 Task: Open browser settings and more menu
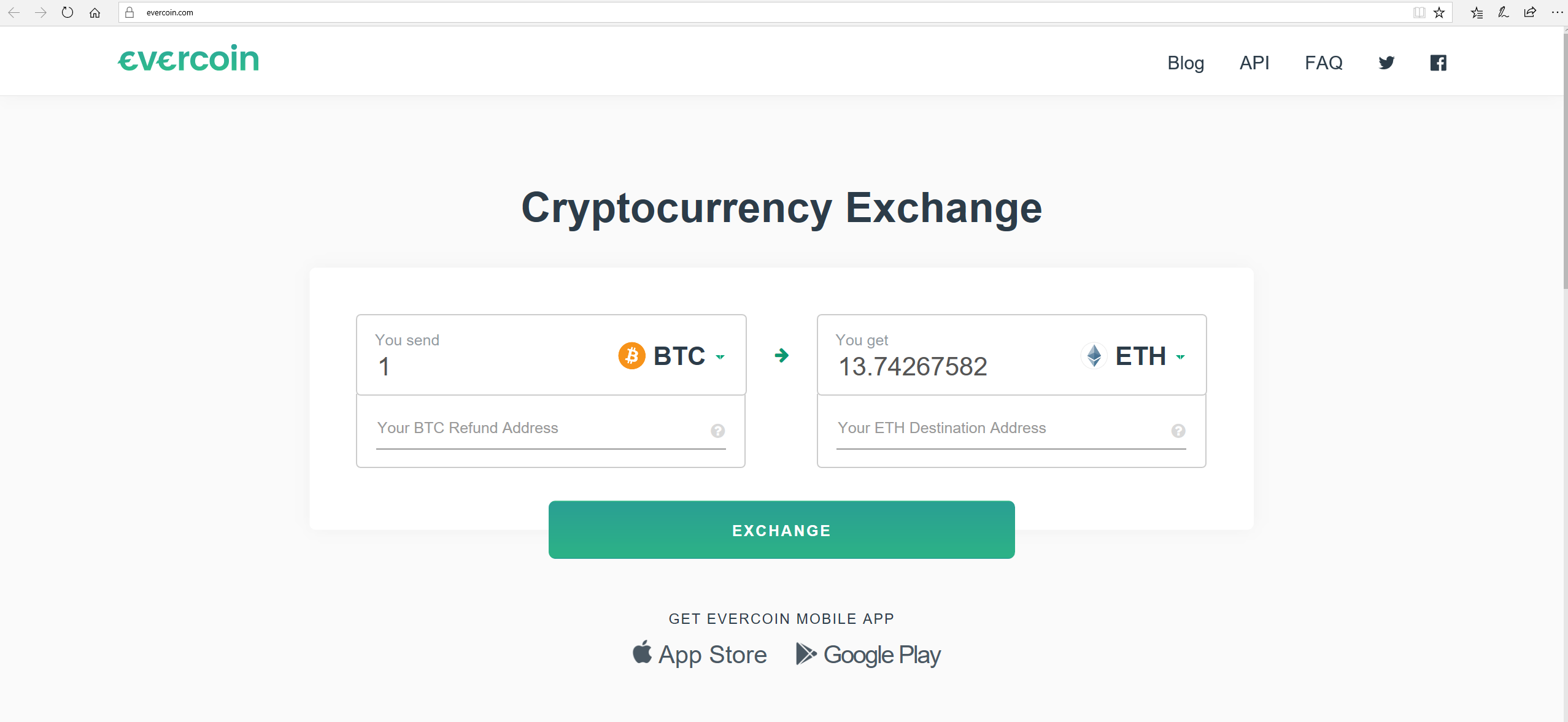tap(1557, 12)
